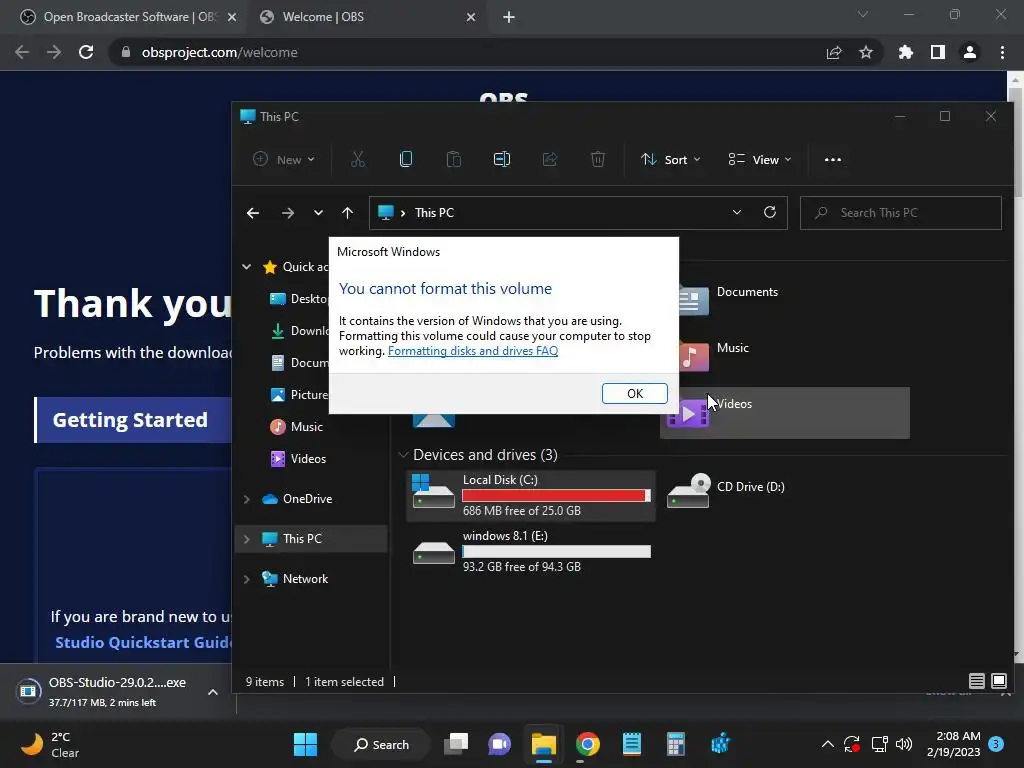Toggle Chrome side panel
The width and height of the screenshot is (1024, 768).
[x=938, y=52]
